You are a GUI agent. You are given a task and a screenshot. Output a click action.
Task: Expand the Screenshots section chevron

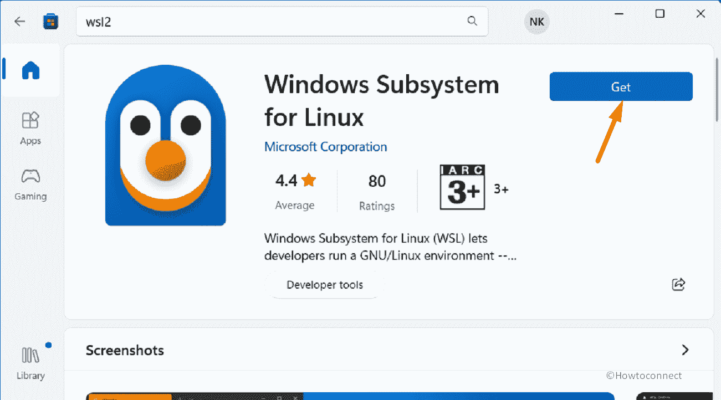pyautogui.click(x=685, y=350)
